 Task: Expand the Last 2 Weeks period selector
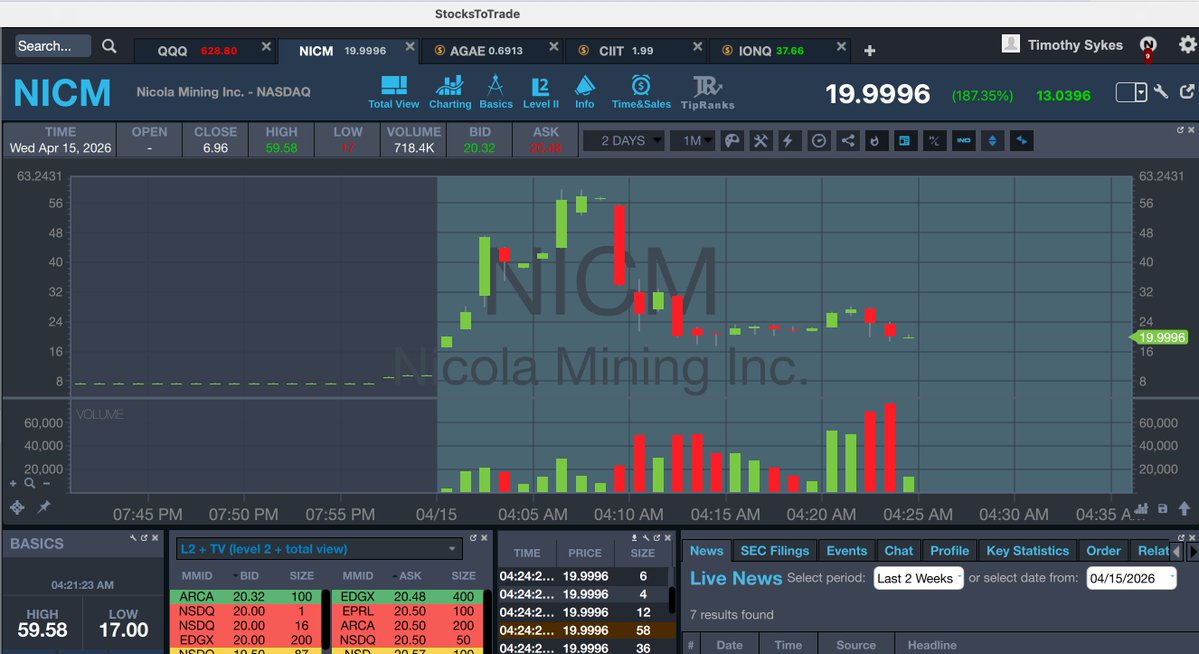pos(917,578)
